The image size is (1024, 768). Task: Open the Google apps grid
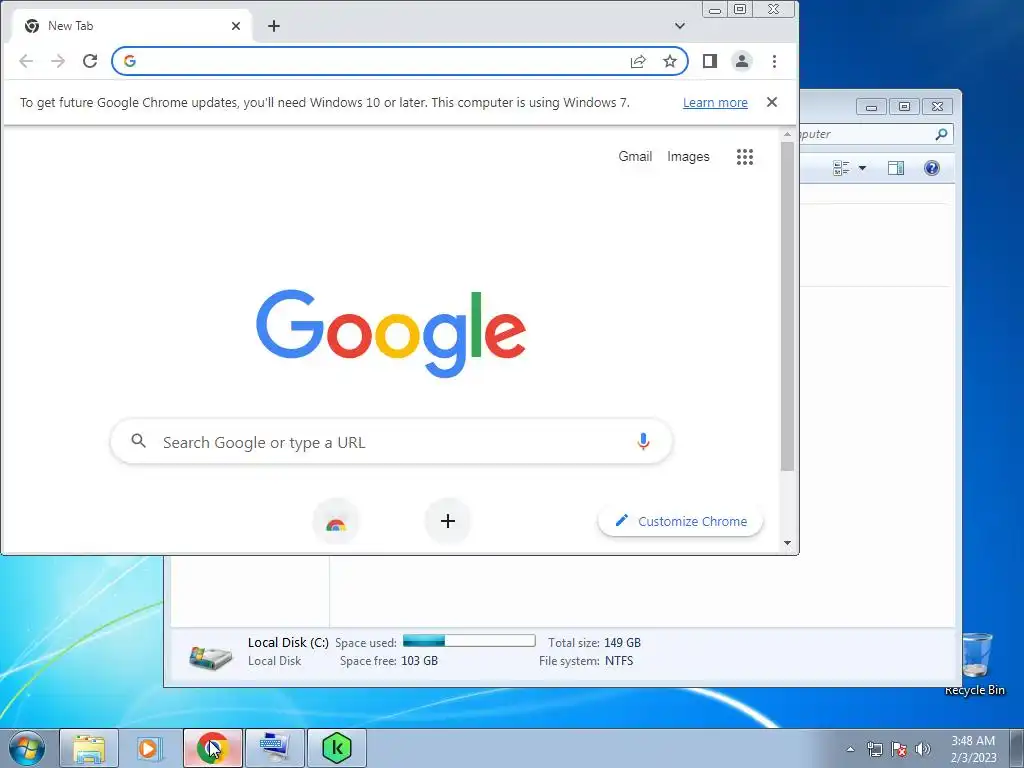(x=745, y=157)
